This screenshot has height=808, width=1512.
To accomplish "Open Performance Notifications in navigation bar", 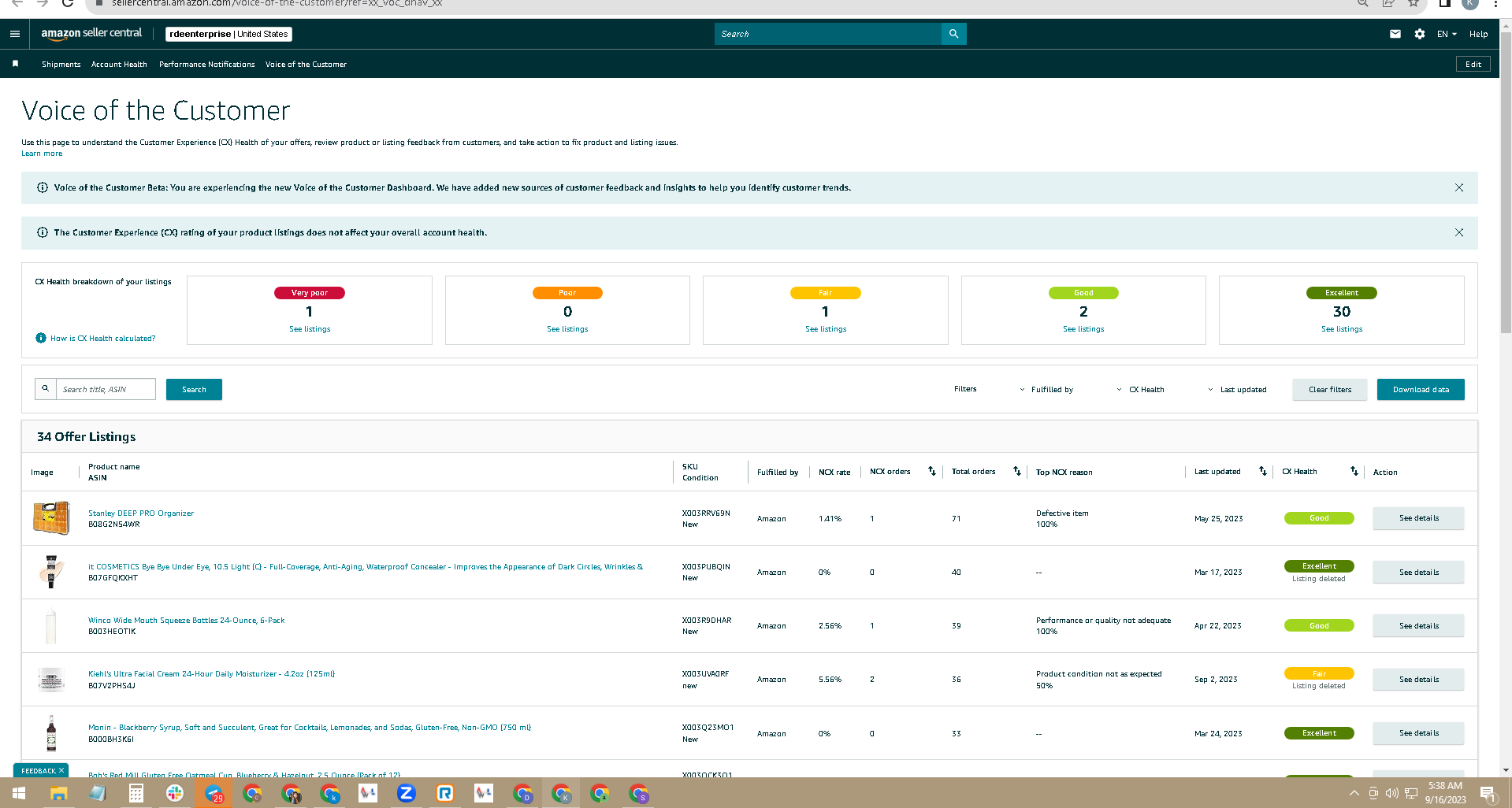I will coord(206,64).
